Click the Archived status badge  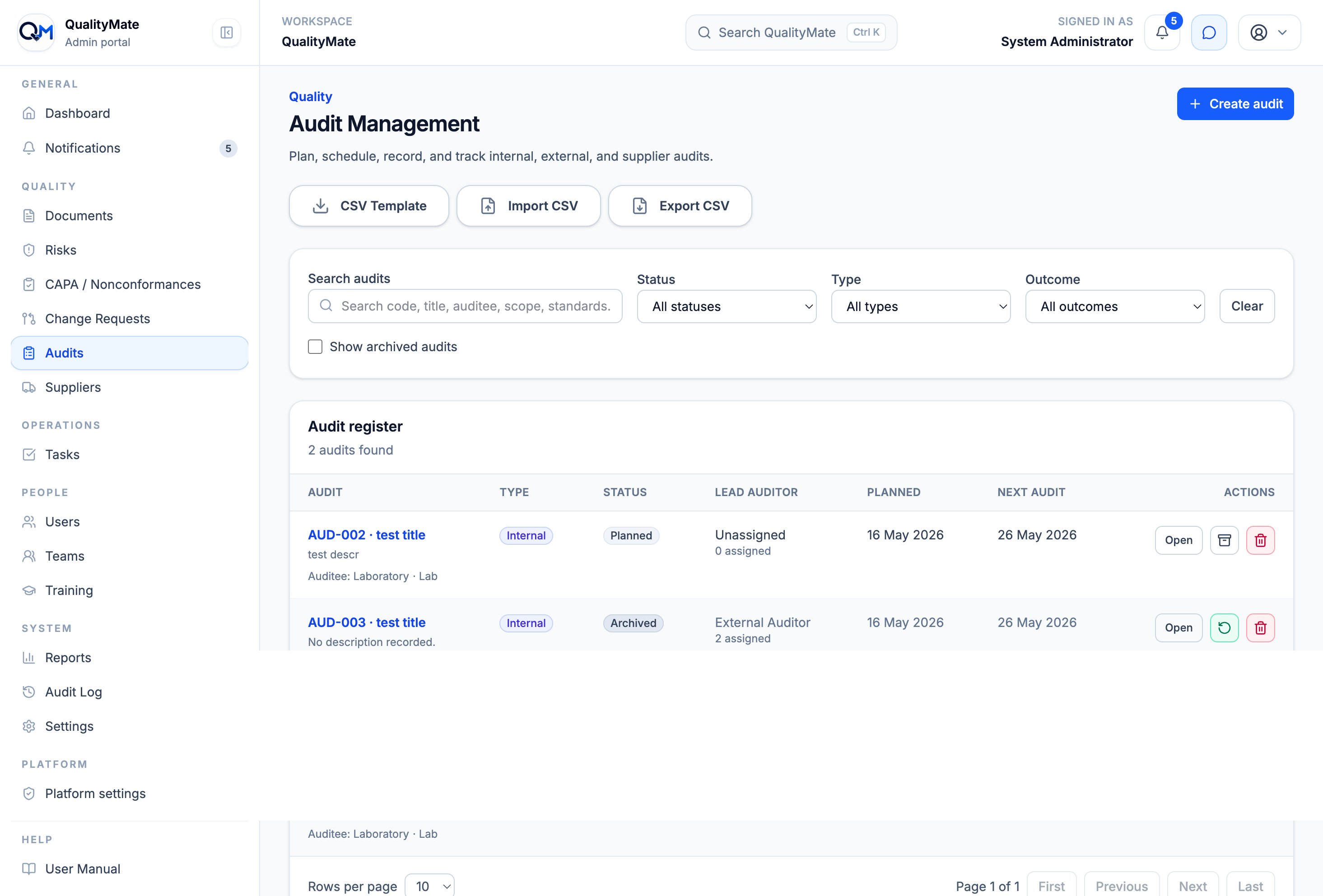click(633, 623)
